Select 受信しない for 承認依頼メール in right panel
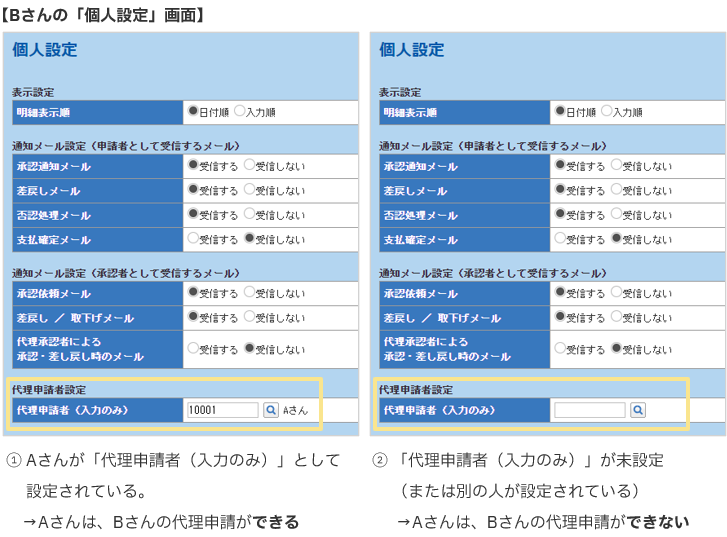Image resolution: width=727 pixels, height=537 pixels. pos(616,293)
